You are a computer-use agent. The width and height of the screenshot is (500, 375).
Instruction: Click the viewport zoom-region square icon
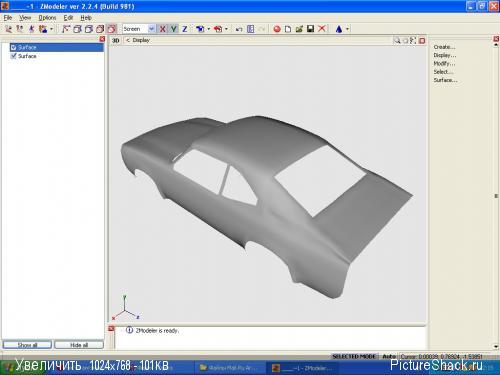coord(405,41)
